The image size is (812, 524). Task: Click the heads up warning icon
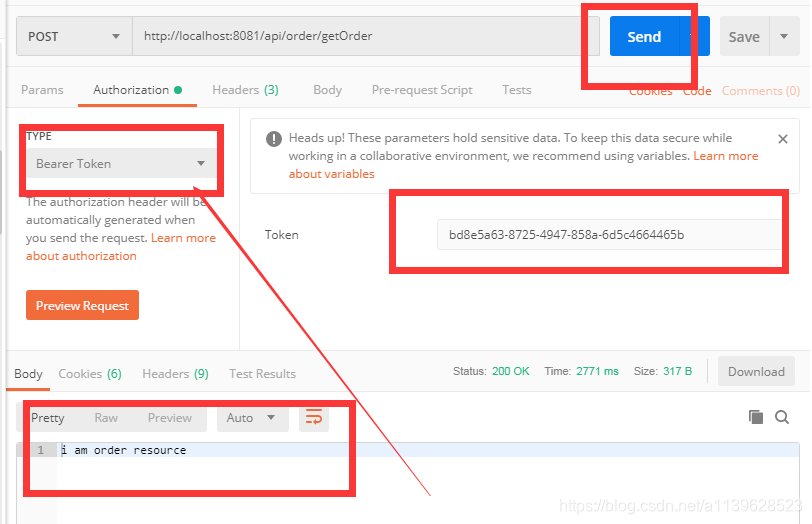(x=274, y=139)
